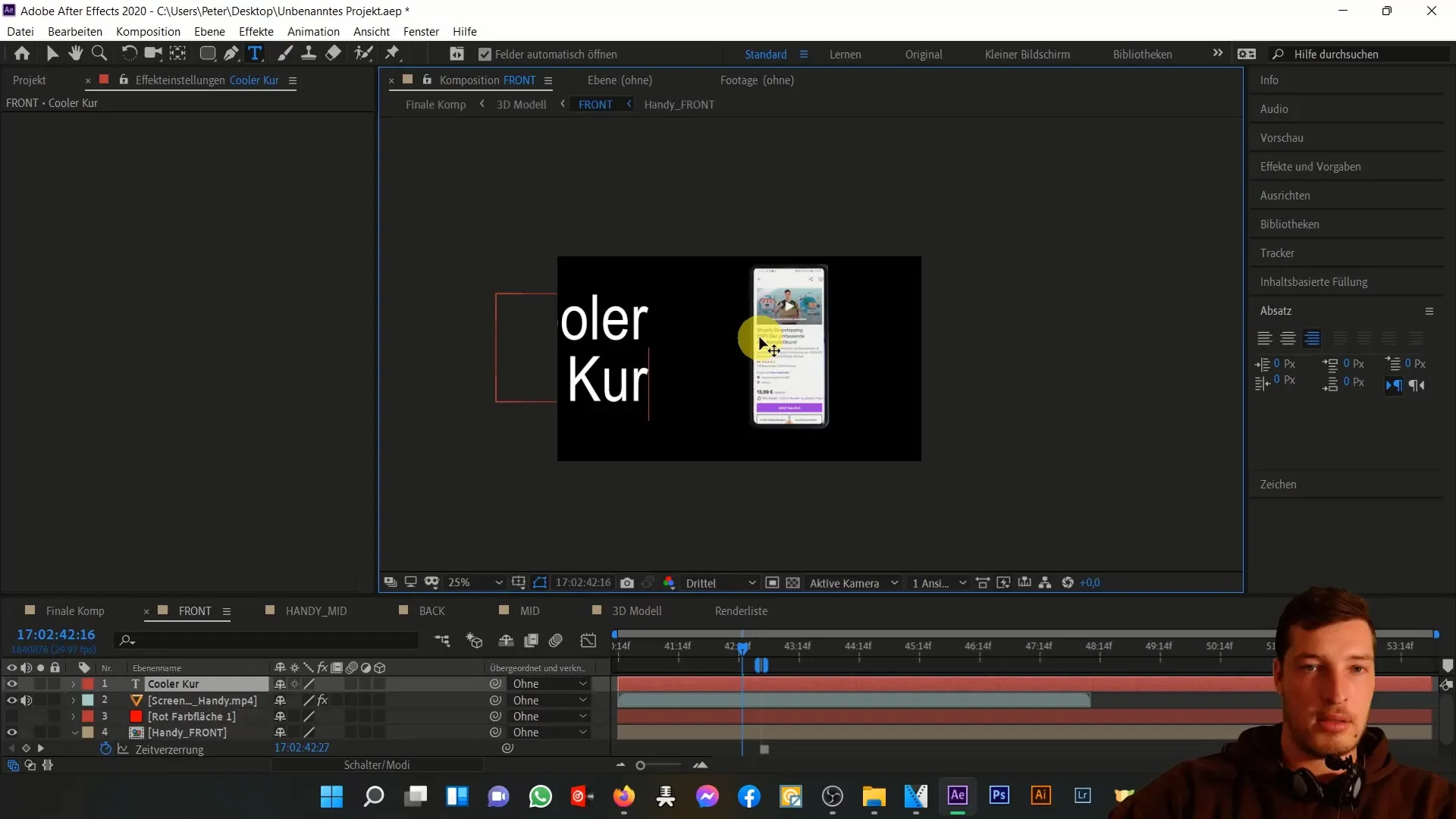Switch to the 3D Modell tab

637,611
